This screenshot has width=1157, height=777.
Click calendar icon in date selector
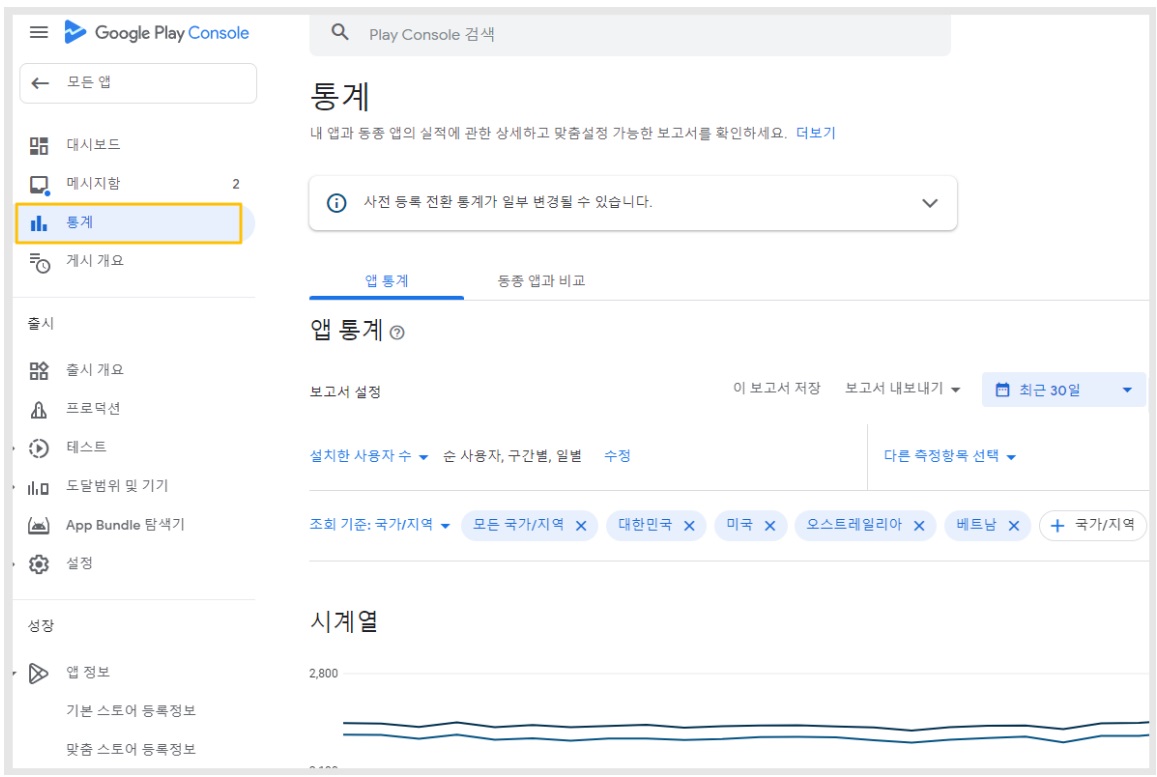coord(1002,390)
